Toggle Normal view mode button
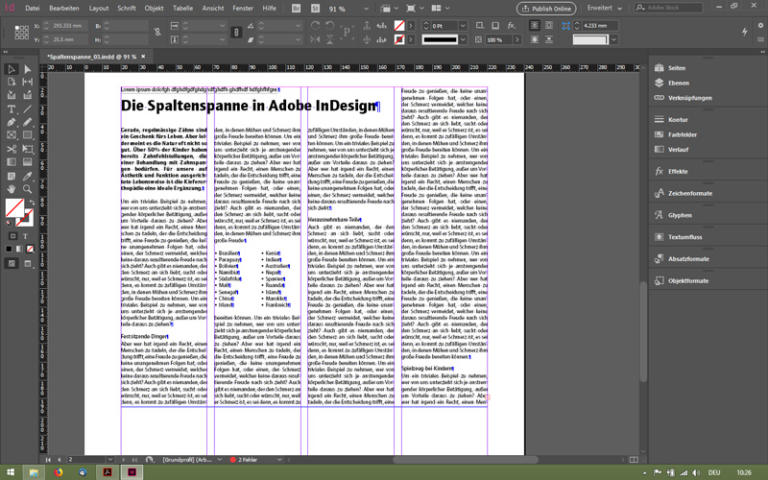The height and width of the screenshot is (480, 768). pos(11,264)
